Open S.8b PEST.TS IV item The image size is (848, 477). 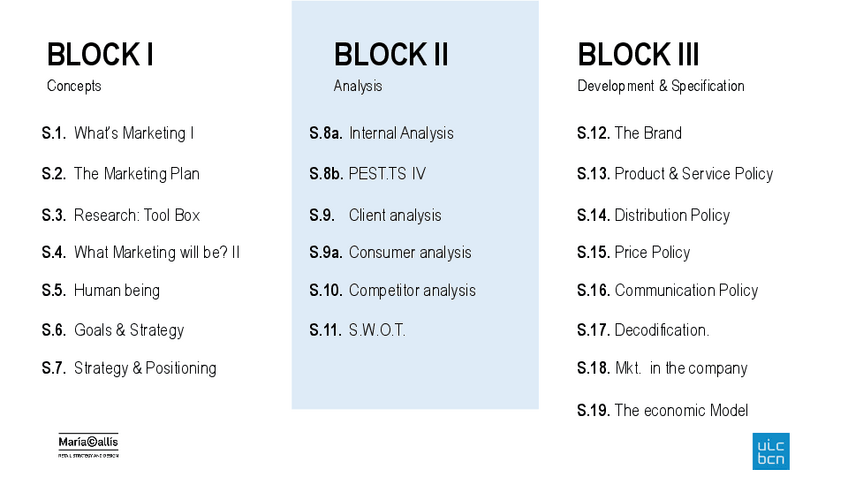[x=367, y=174]
